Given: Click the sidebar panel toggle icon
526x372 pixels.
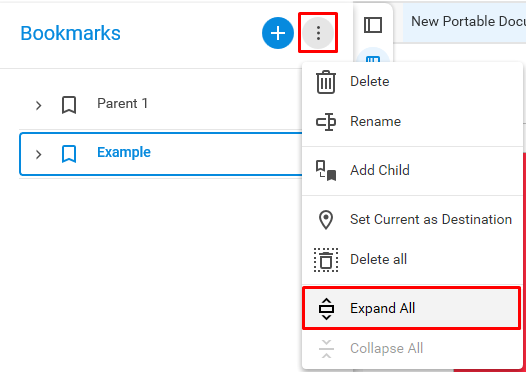Looking at the screenshot, I should 373,25.
